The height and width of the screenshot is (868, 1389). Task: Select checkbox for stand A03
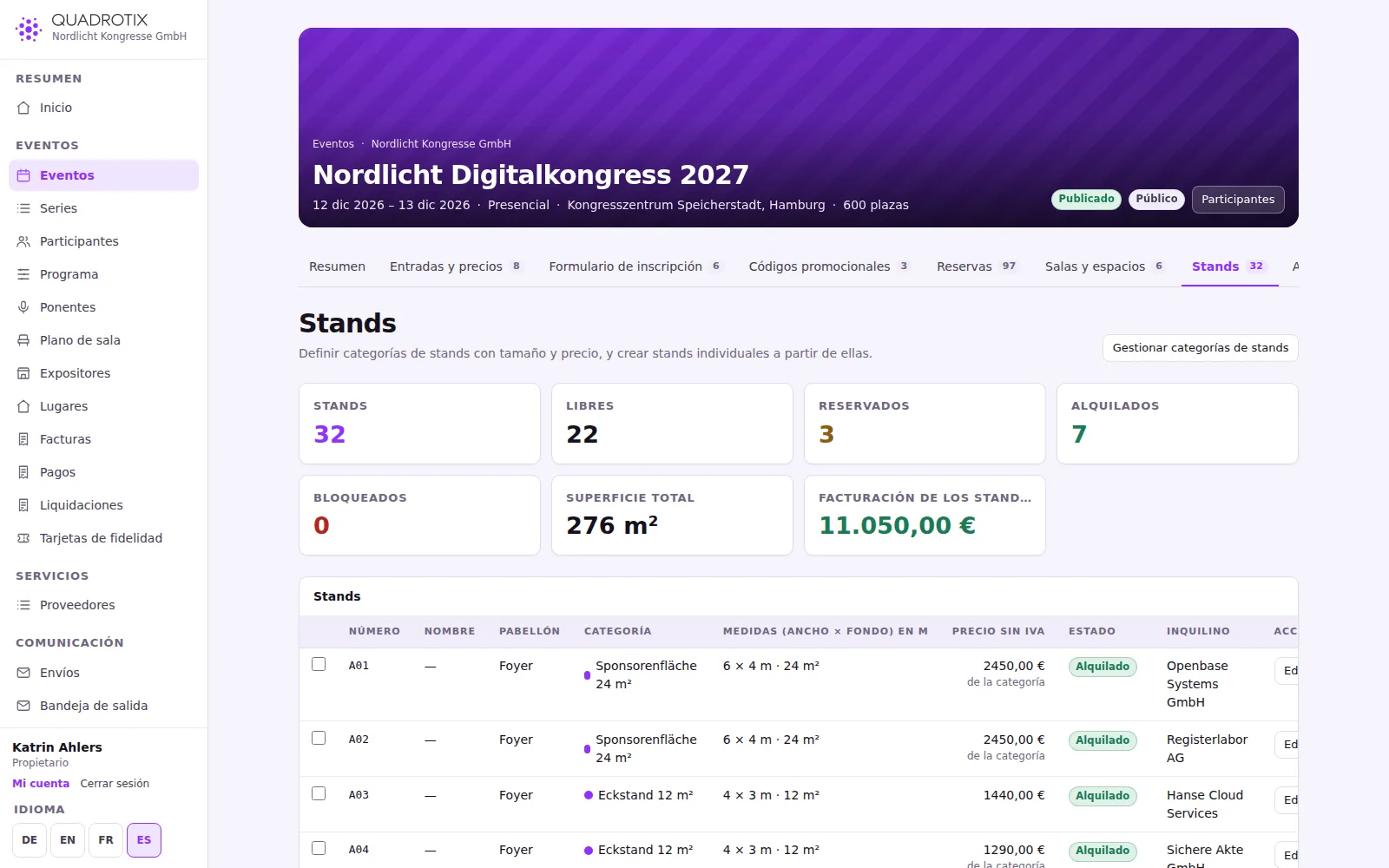pos(319,793)
